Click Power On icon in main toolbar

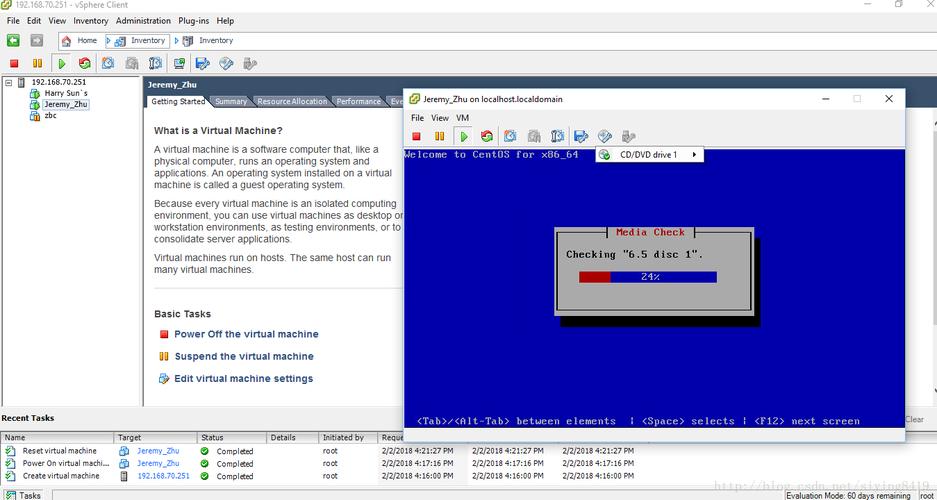coord(61,63)
